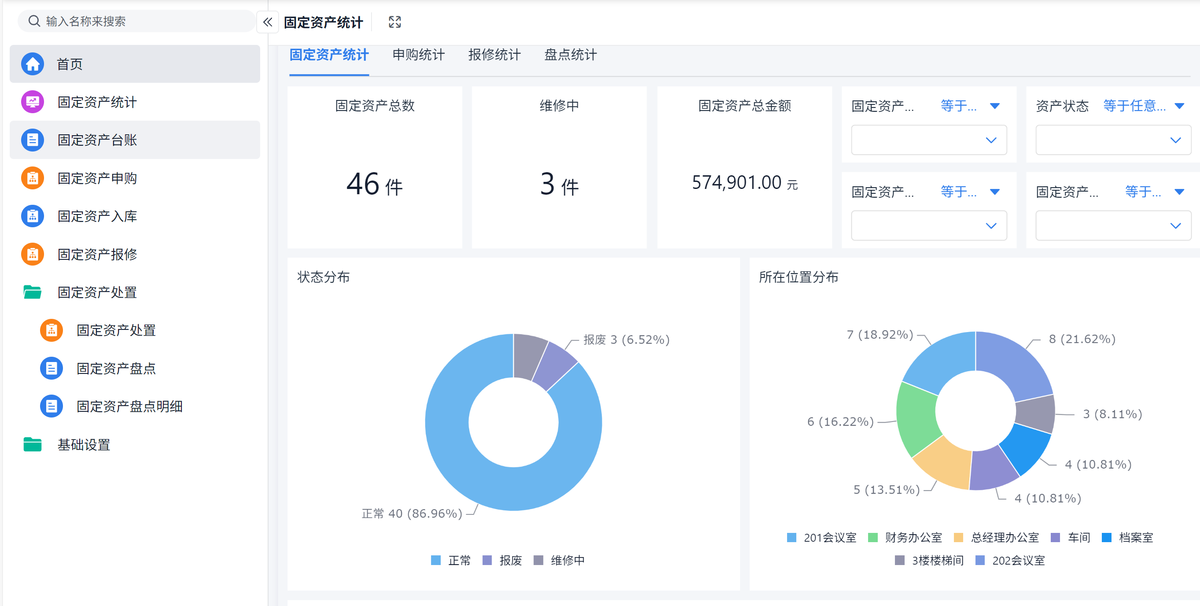Switch to the 申购统计 tab
Image resolution: width=1200 pixels, height=606 pixels.
click(x=417, y=56)
